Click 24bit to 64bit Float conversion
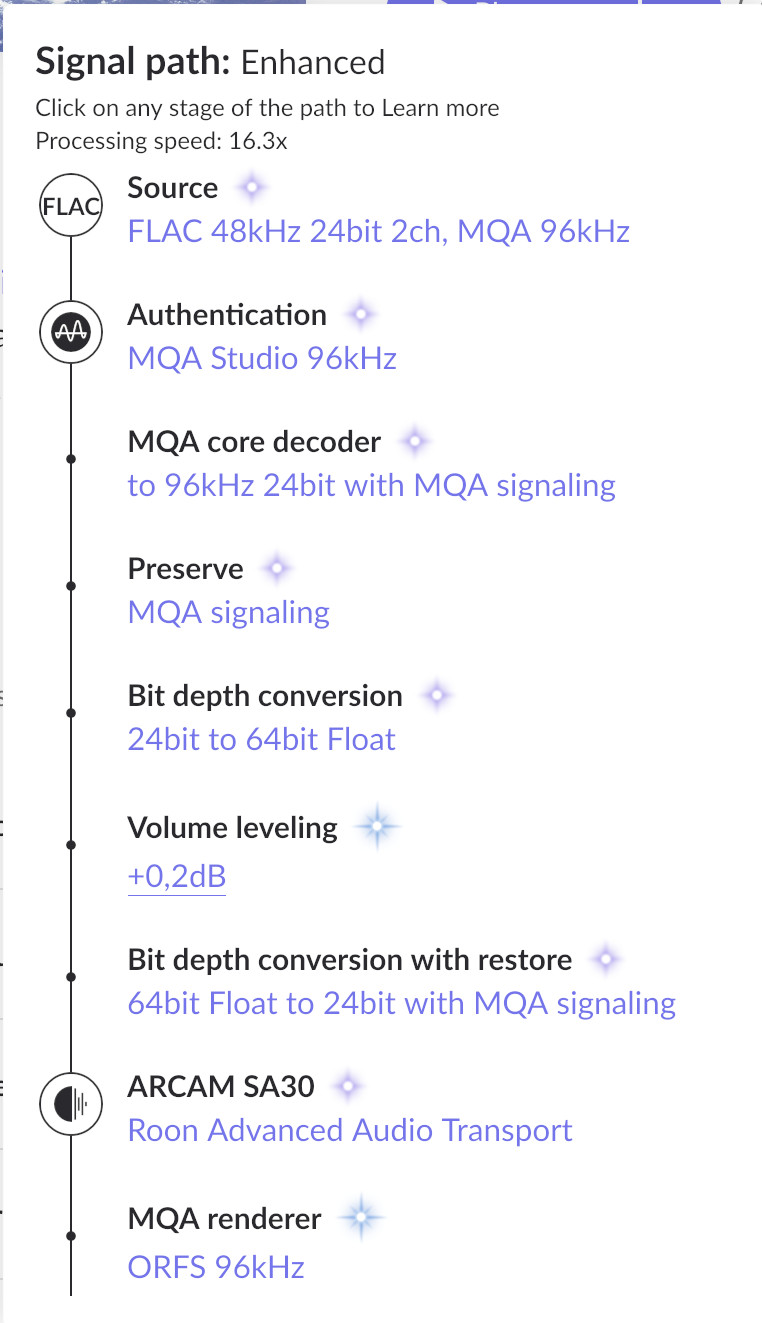The width and height of the screenshot is (762, 1323). (262, 739)
